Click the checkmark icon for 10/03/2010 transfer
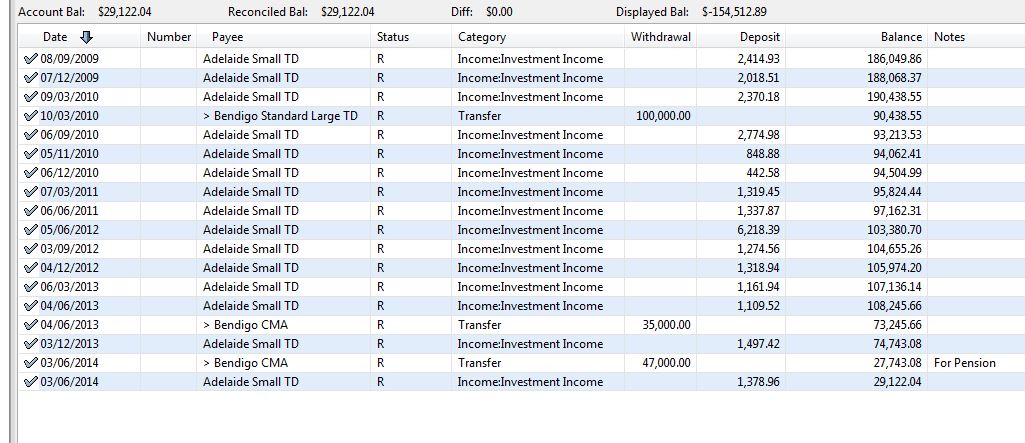This screenshot has height=443, width=1025. coord(30,116)
